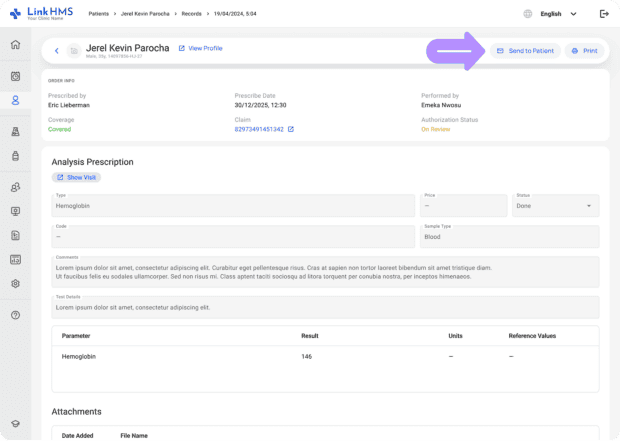Click the Code field
The width and height of the screenshot is (620, 441).
tap(233, 237)
